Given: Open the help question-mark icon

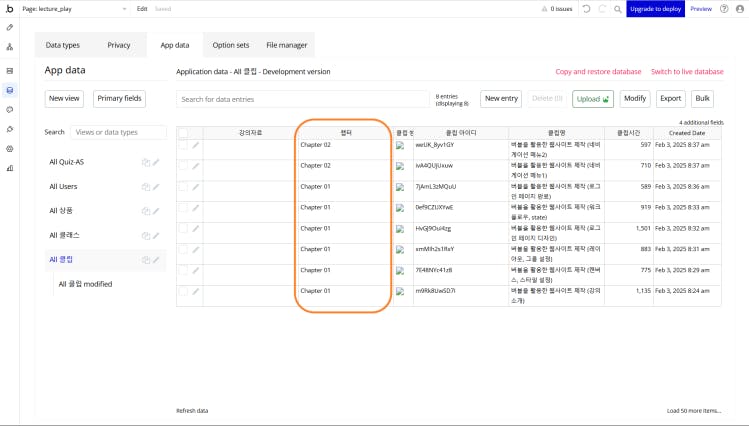Looking at the screenshot, I should click(724, 9).
